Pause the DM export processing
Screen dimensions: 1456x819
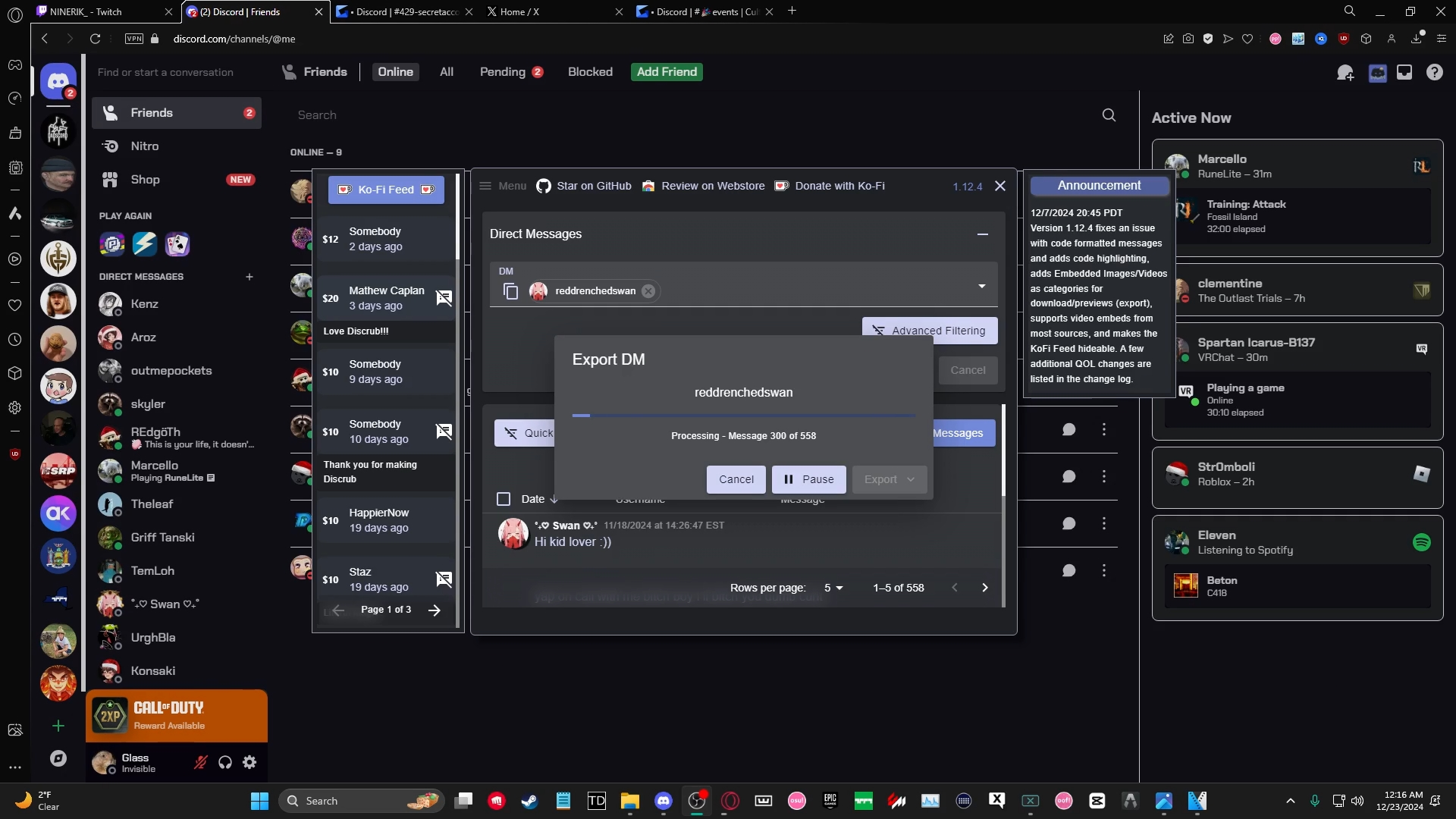point(808,479)
